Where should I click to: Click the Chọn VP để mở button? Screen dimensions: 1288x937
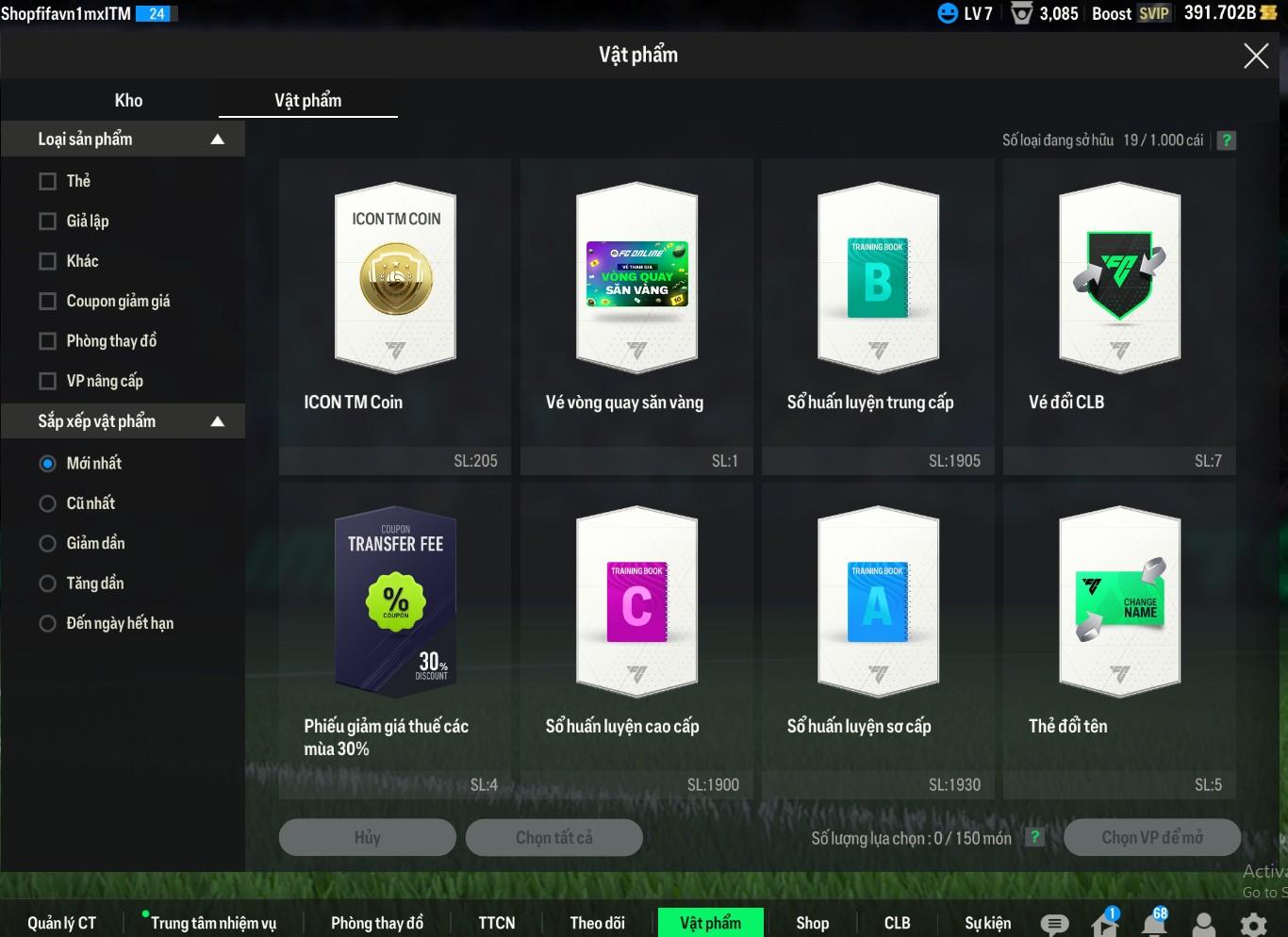click(x=1151, y=837)
